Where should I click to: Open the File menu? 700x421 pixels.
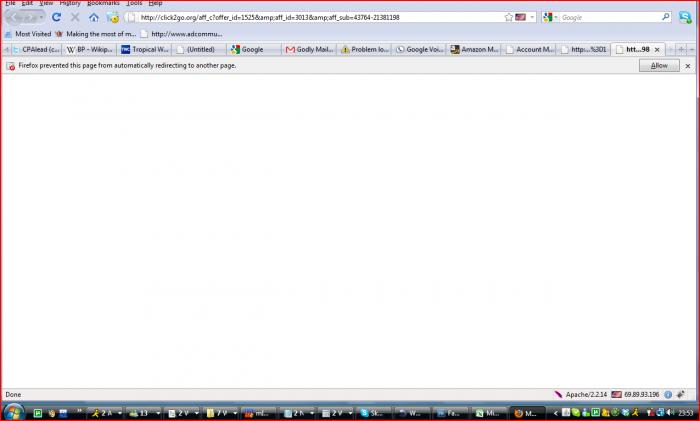[10, 3]
